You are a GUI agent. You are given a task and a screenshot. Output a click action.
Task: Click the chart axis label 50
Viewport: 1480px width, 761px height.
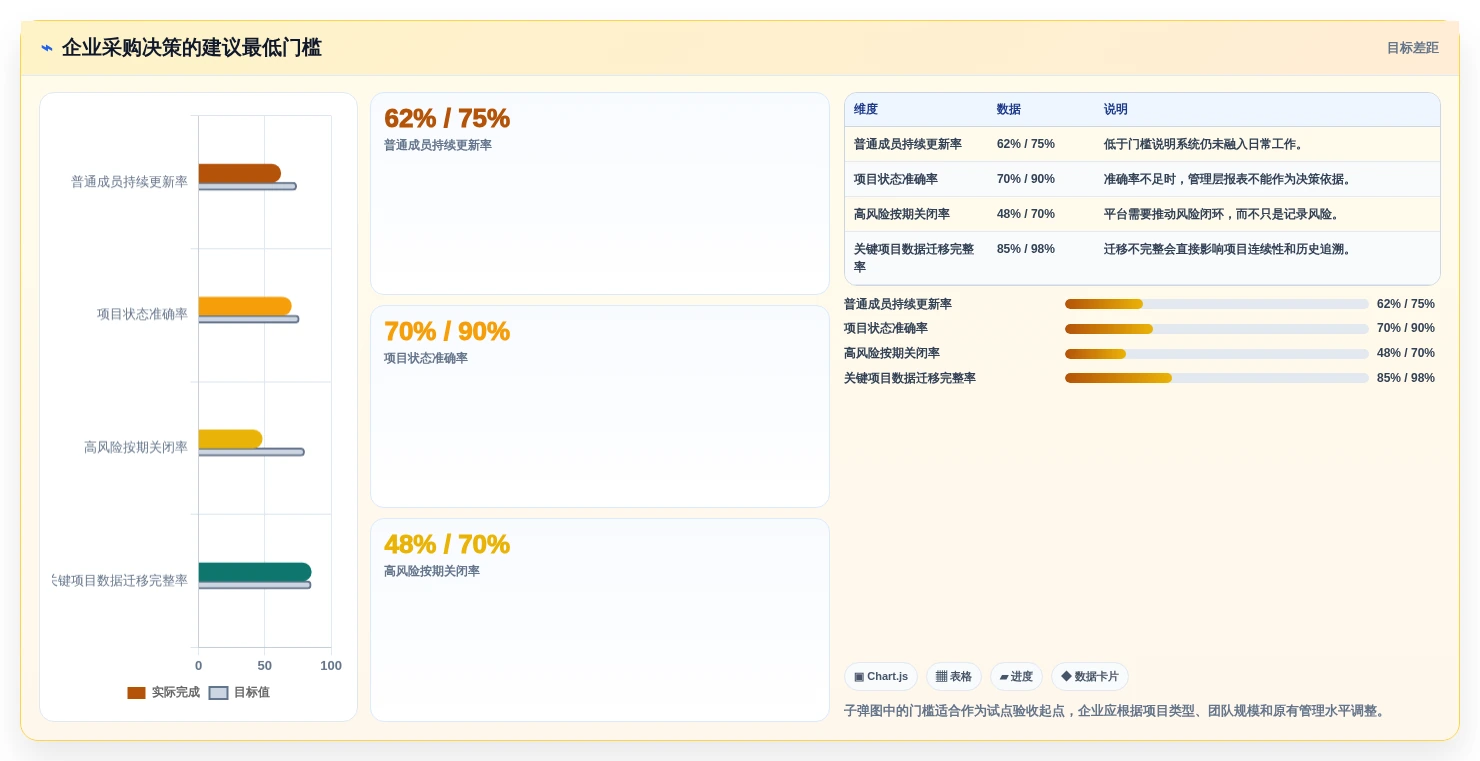(265, 666)
